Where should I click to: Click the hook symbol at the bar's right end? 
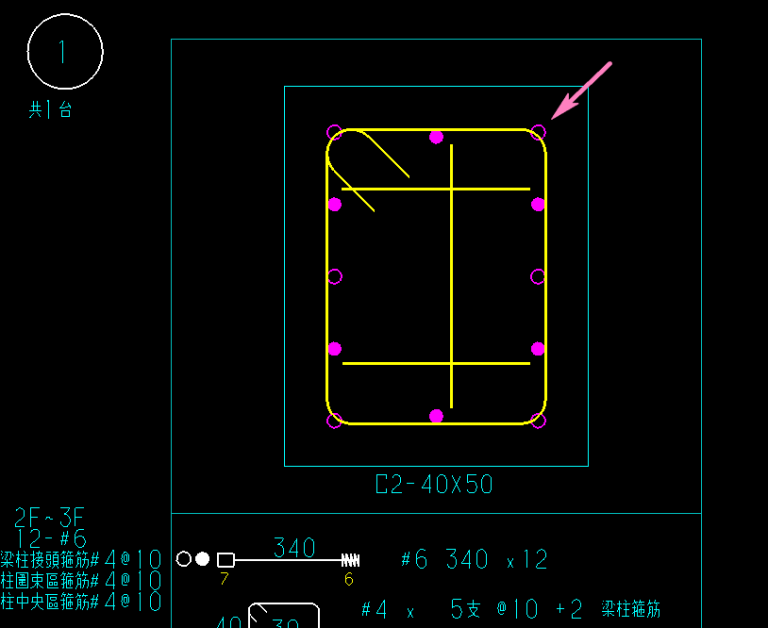click(350, 560)
